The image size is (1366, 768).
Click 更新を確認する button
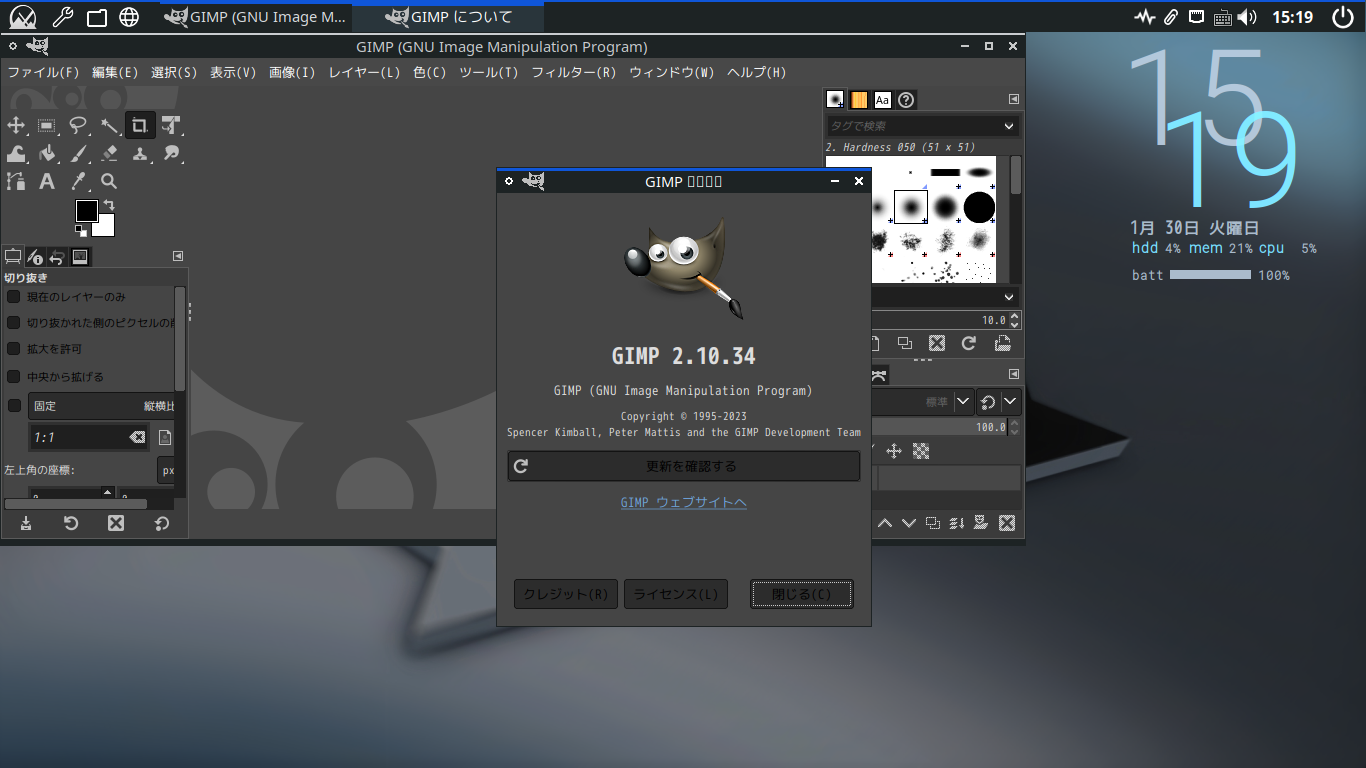pyautogui.click(x=684, y=466)
